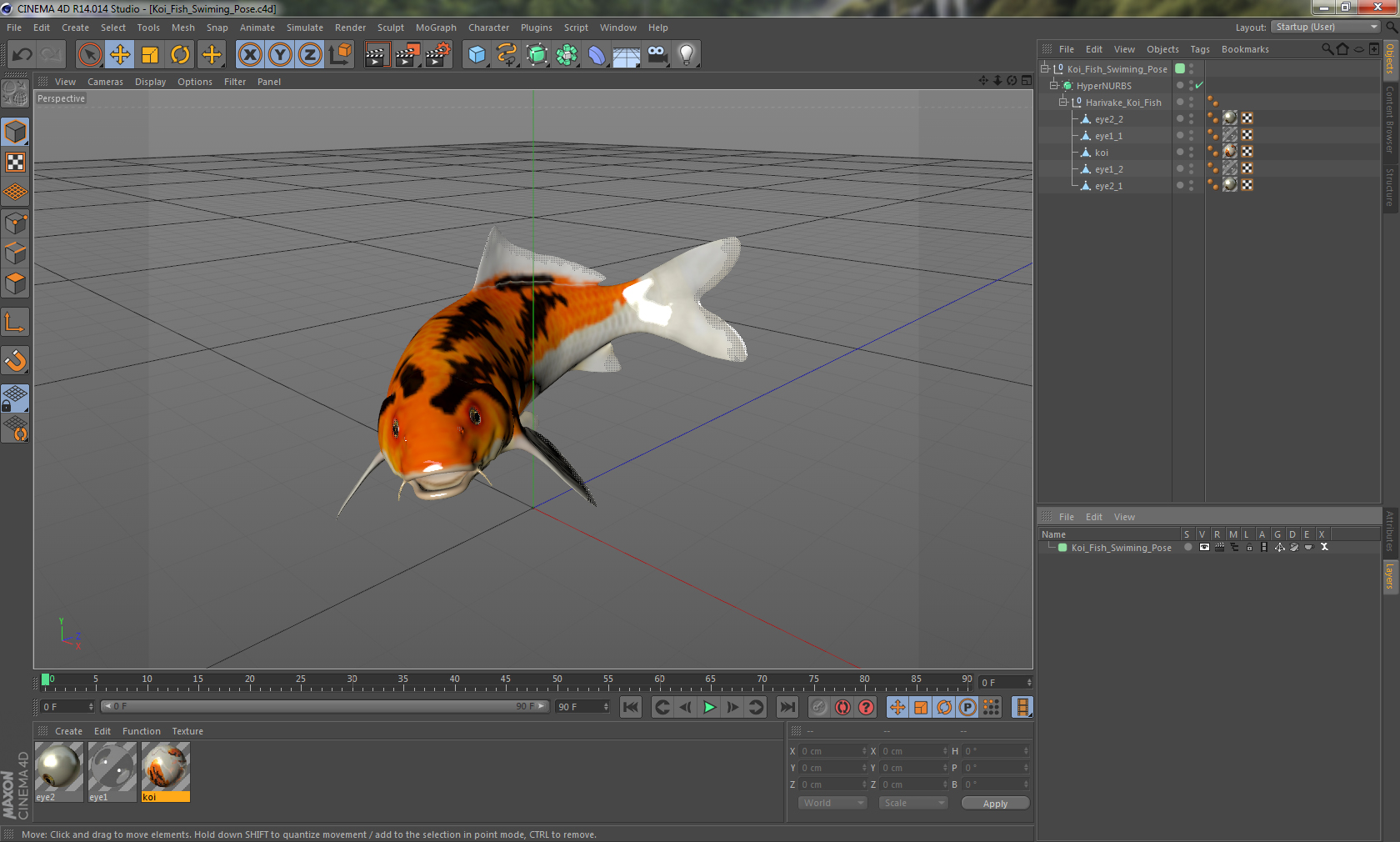Screen dimensions: 1400x842
Task: Add a Cube primitive object
Action: tap(477, 55)
